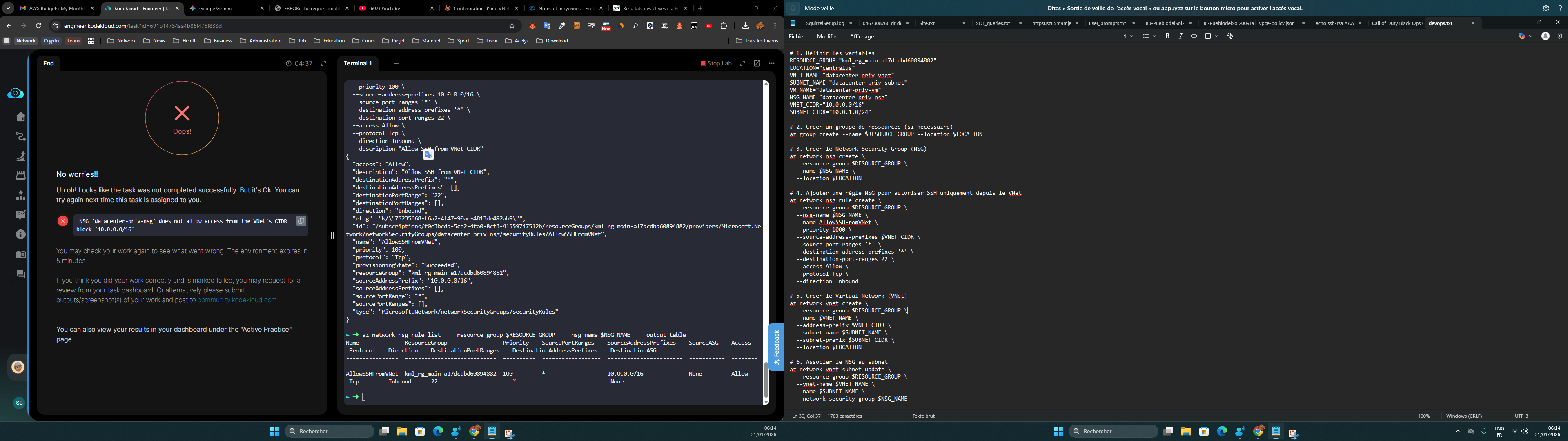
Task: Click the Windows taskbar search box
Action: 329,431
